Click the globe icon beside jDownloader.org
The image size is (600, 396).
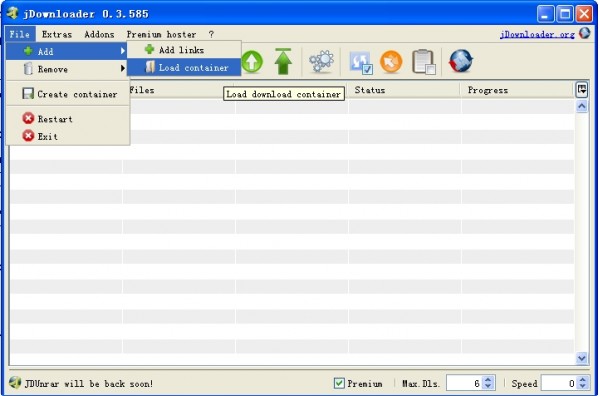click(x=584, y=33)
